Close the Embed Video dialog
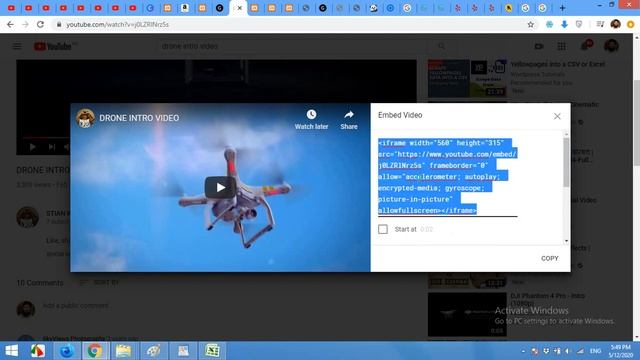Screen dimensions: 640x360 coord(557,116)
